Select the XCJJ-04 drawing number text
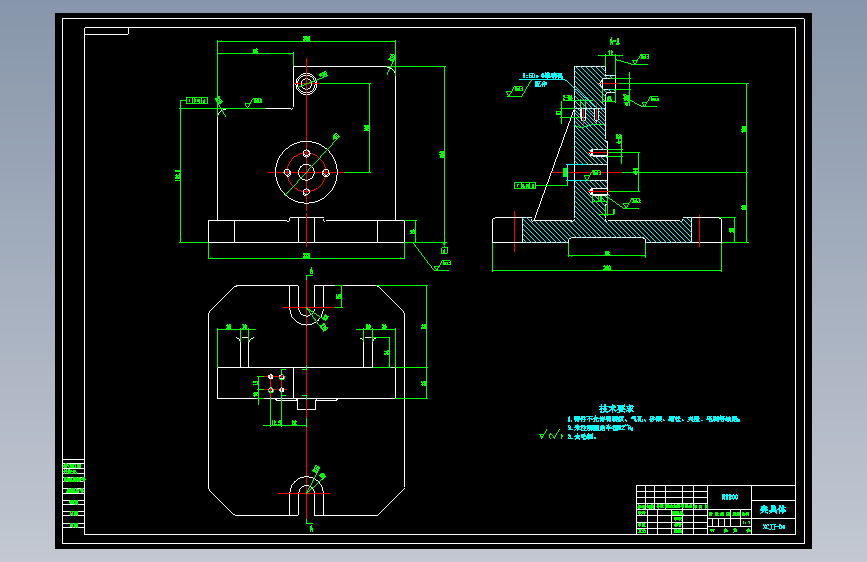 tap(774, 527)
